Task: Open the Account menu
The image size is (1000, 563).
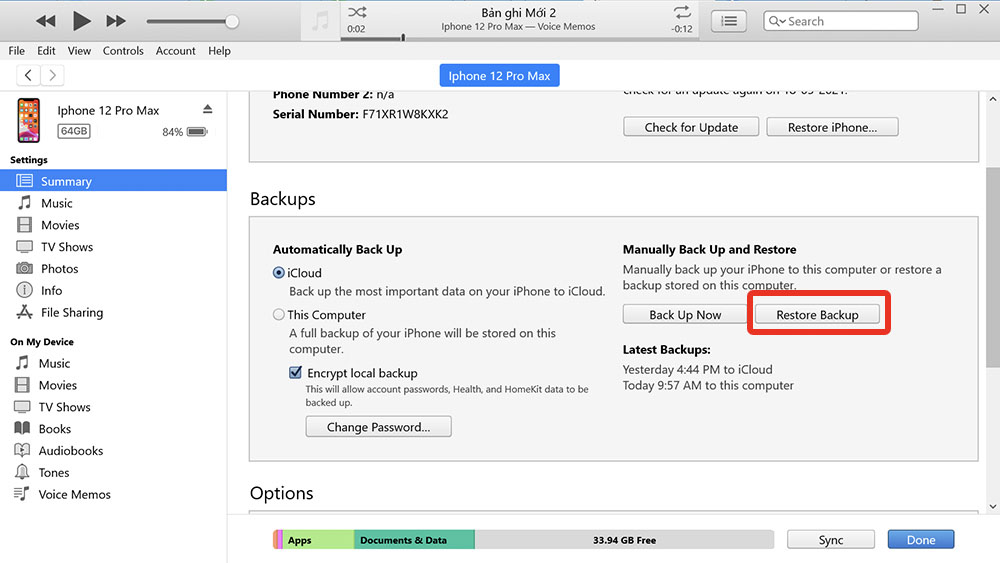Action: (175, 51)
